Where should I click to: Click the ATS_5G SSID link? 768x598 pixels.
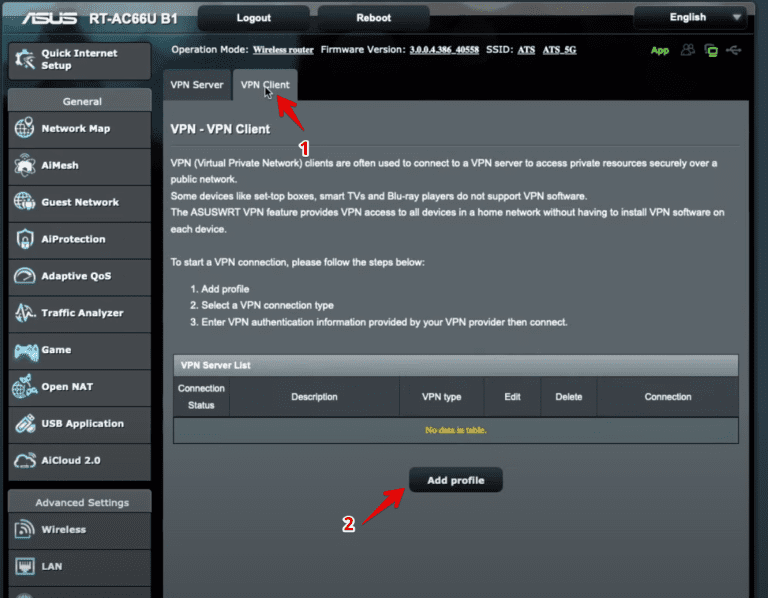(559, 50)
